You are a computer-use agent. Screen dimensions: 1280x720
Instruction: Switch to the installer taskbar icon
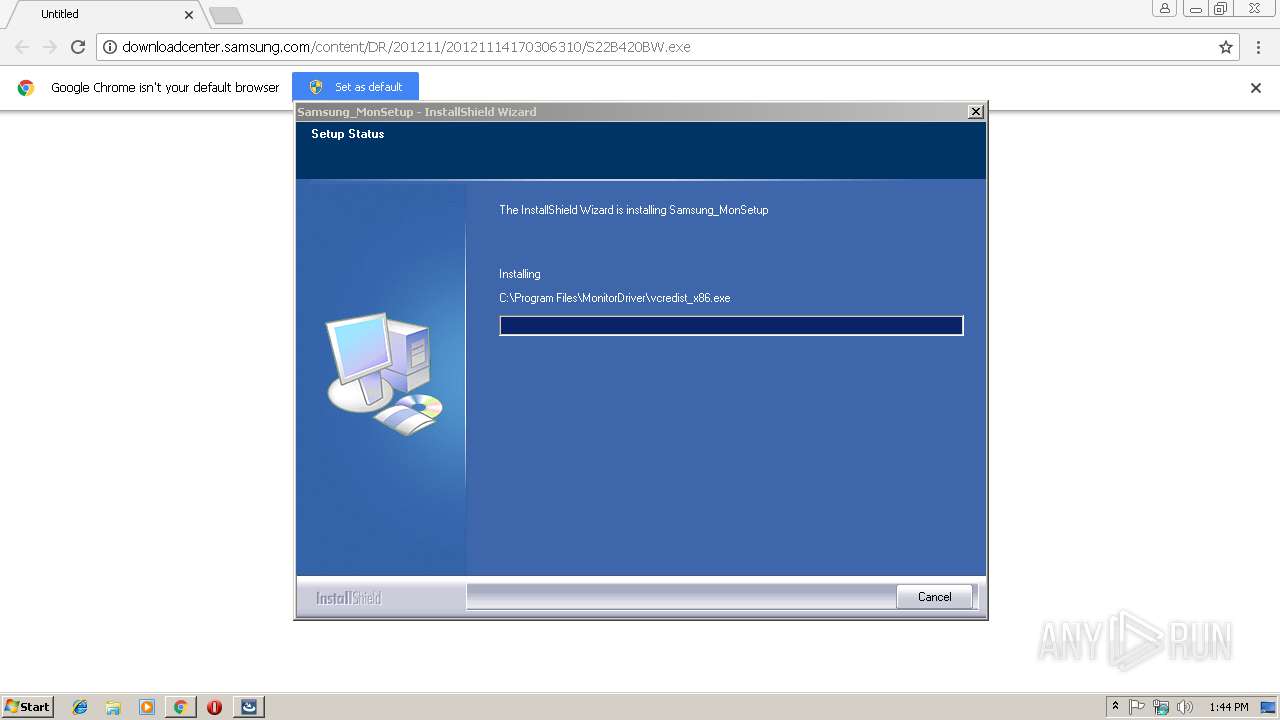pyautogui.click(x=249, y=707)
